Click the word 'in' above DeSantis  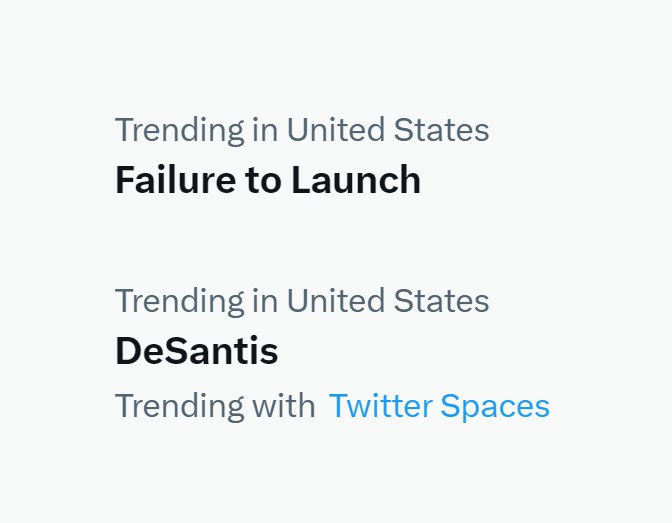pos(265,301)
